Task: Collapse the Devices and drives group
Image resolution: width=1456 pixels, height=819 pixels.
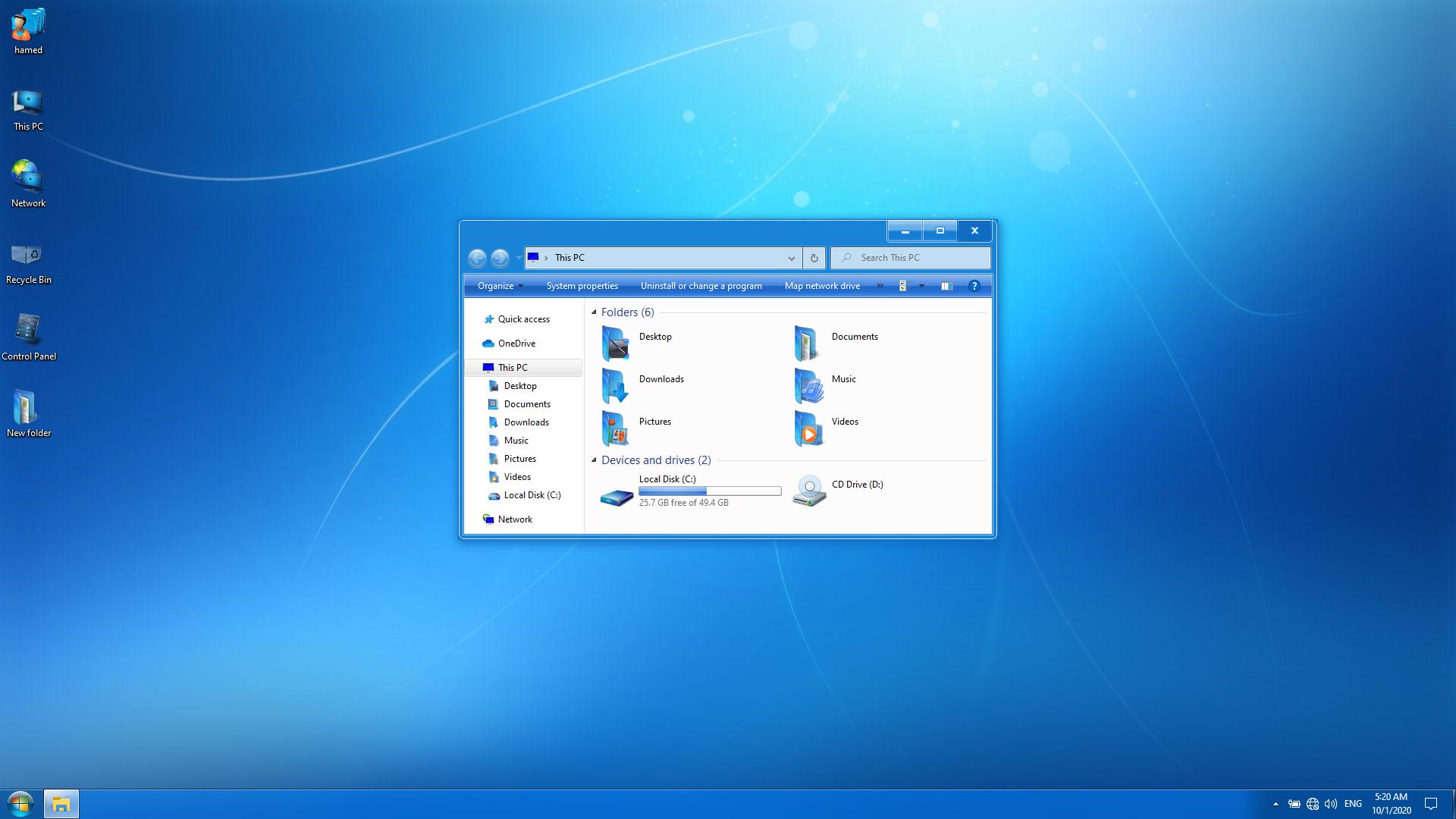Action: click(x=594, y=460)
